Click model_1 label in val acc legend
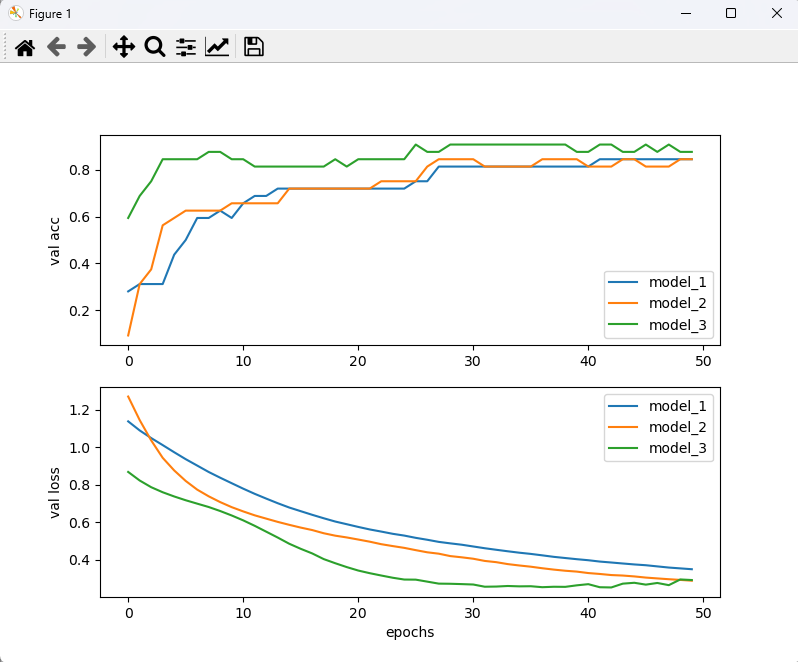This screenshot has width=798, height=662. point(677,282)
